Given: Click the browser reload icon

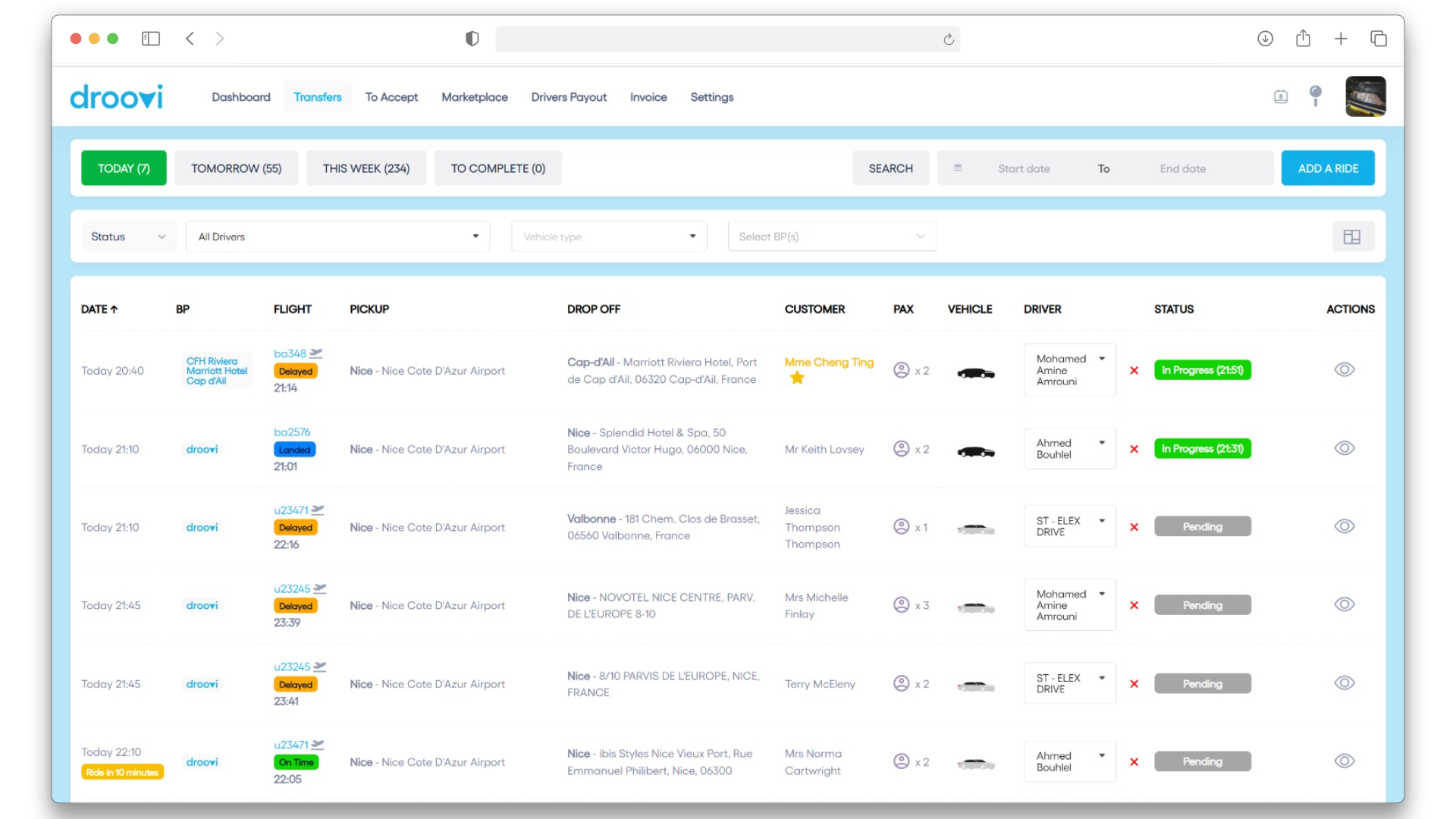Looking at the screenshot, I should (x=948, y=39).
